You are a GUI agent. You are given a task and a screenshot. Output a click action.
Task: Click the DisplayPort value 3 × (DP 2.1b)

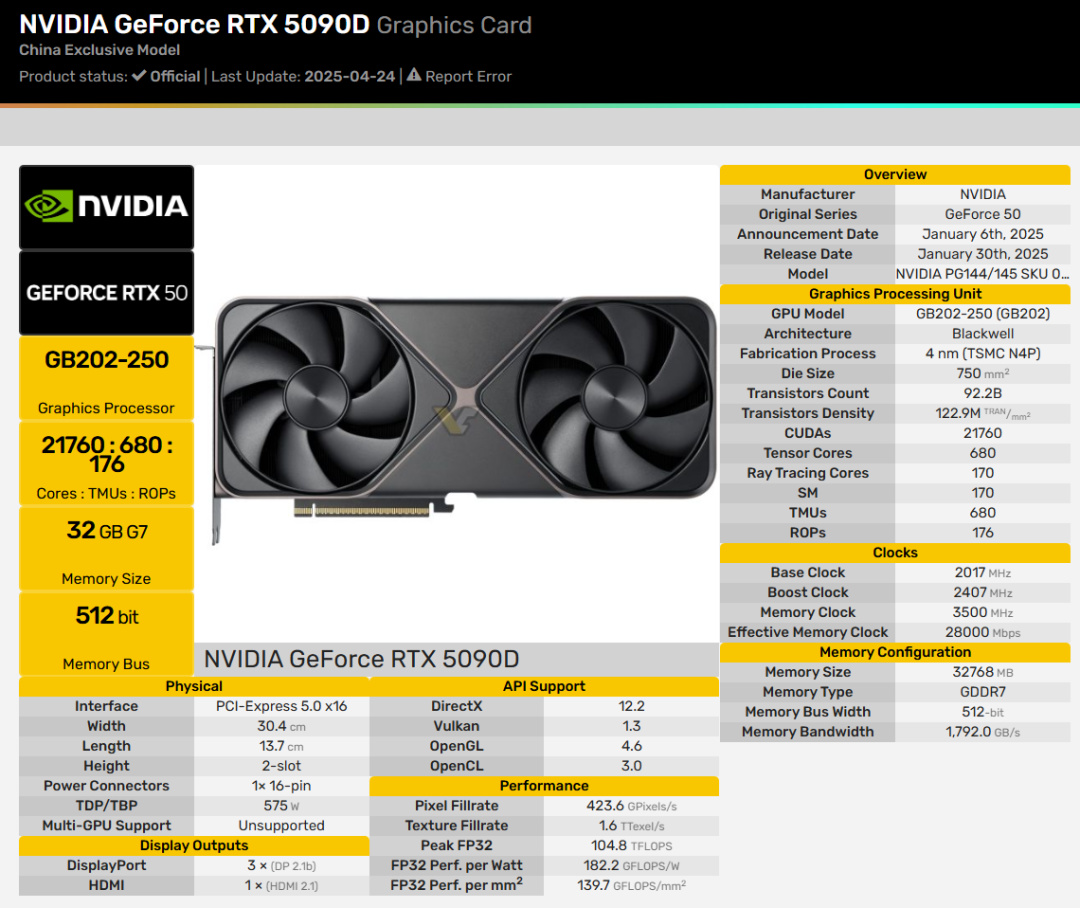point(282,865)
